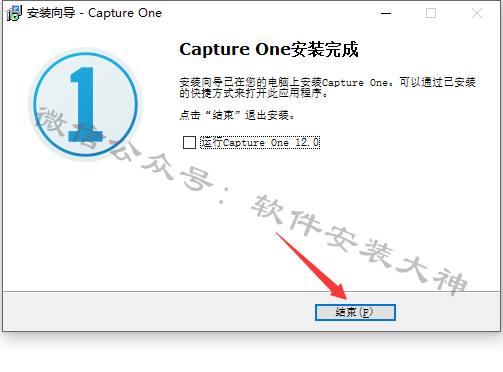Click the paragraph starting 安装向导已在您的电脑上安装
The width and height of the screenshot is (503, 372).
[327, 87]
